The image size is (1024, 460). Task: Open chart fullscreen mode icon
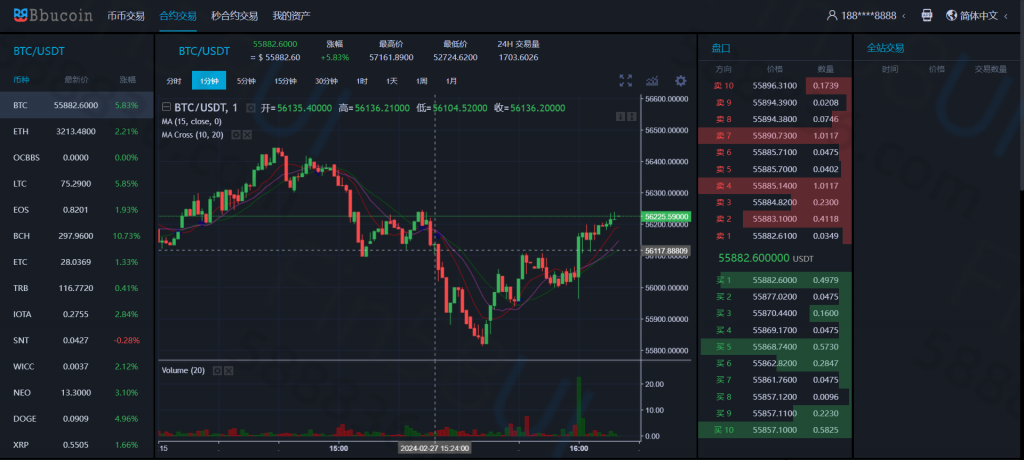click(x=626, y=80)
